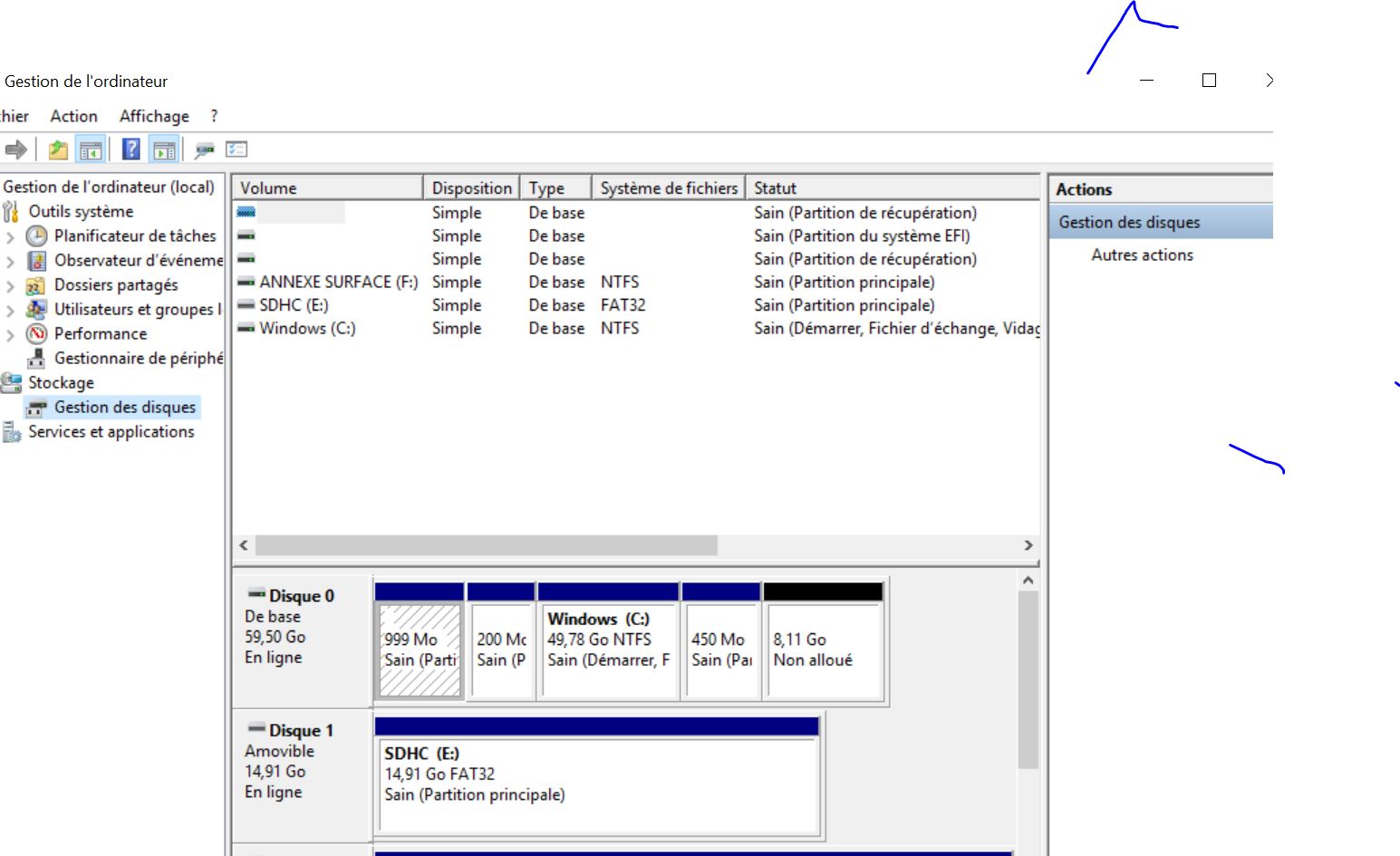Viewport: 1400px width, 856px height.
Task: Click the forward arrow toolbar icon
Action: (x=15, y=149)
